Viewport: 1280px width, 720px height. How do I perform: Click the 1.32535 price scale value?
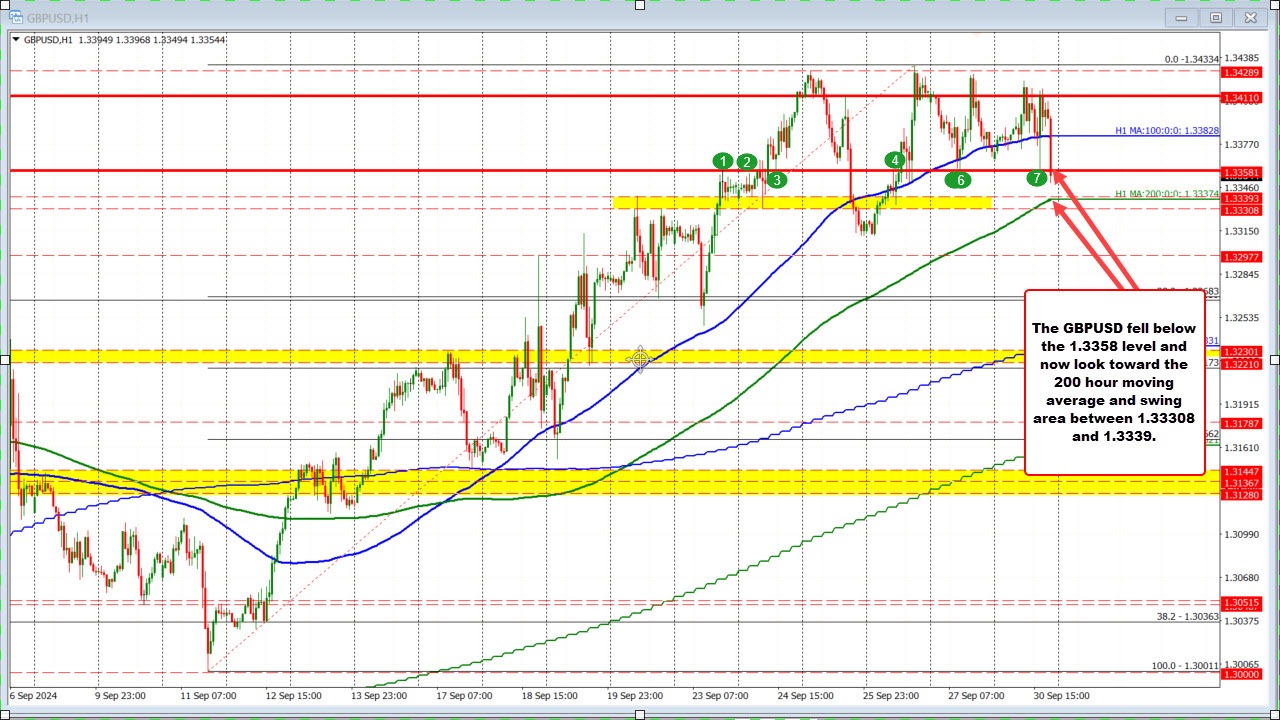(x=1240, y=318)
